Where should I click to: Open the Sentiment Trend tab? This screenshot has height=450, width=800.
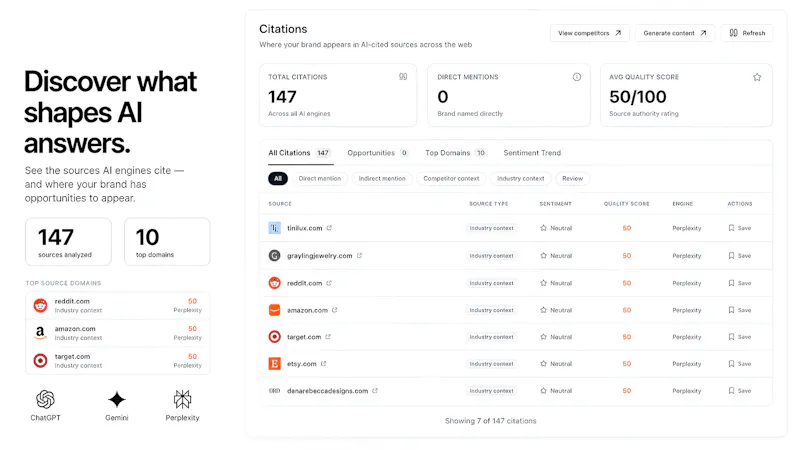tap(532, 153)
